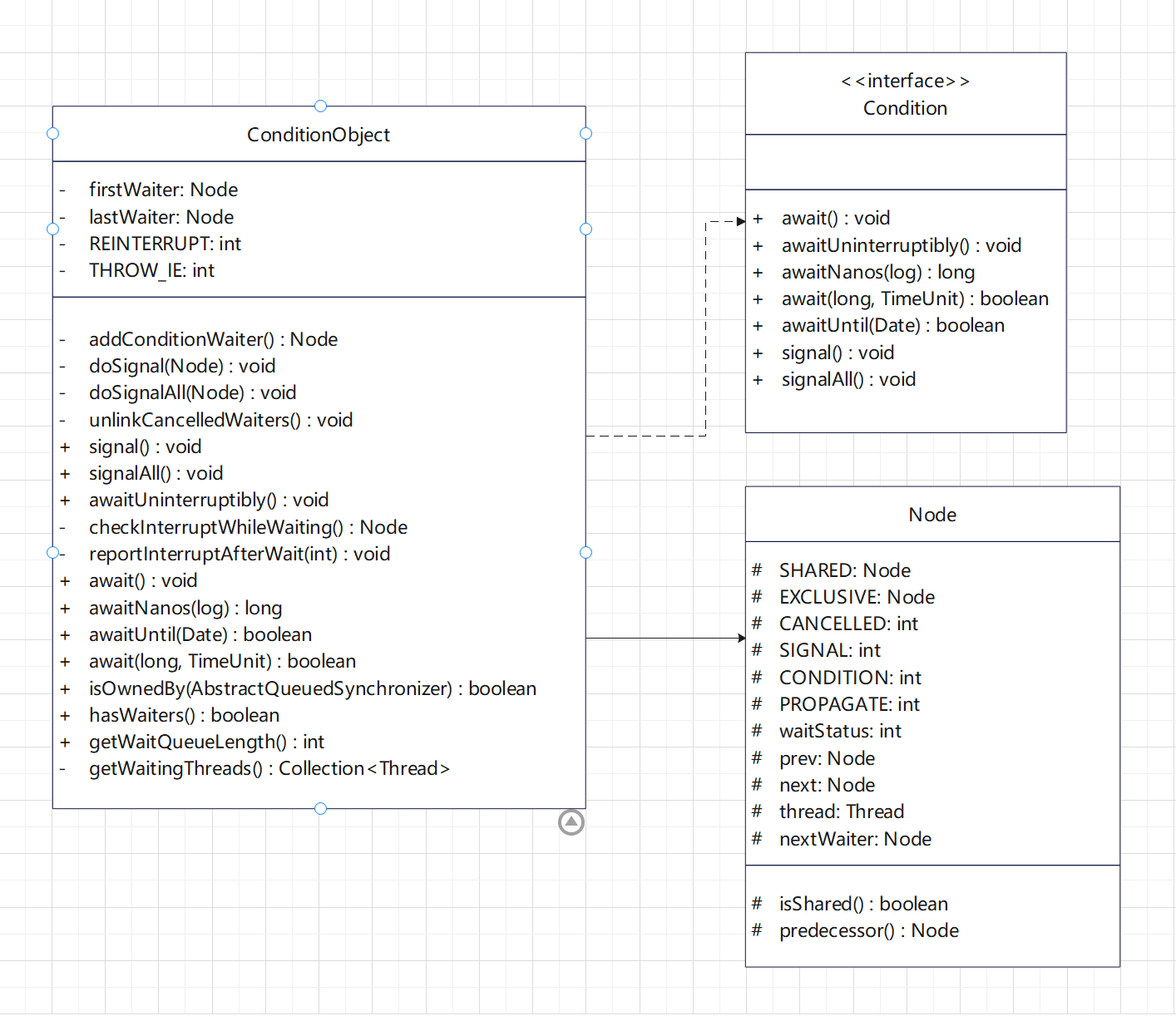The image size is (1176, 1016).
Task: Click the isShared() method row in Node
Action: tap(863, 904)
